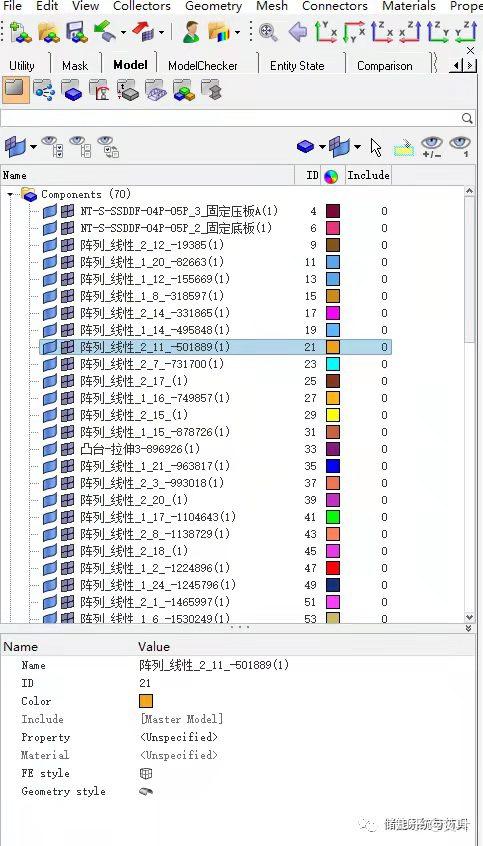Open the Connectors menu
483x846 pixels.
tap(335, 6)
